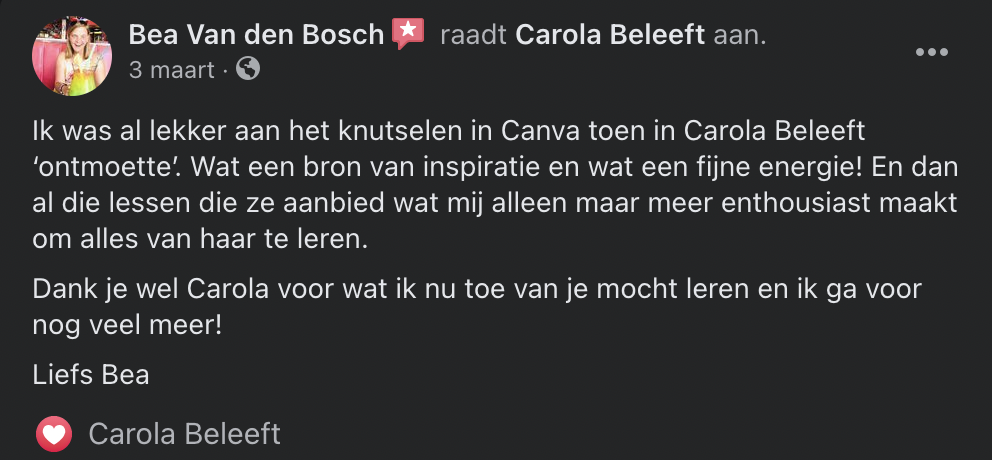
Task: Open Bea Van den Bosch's profile picture
Action: point(71,56)
